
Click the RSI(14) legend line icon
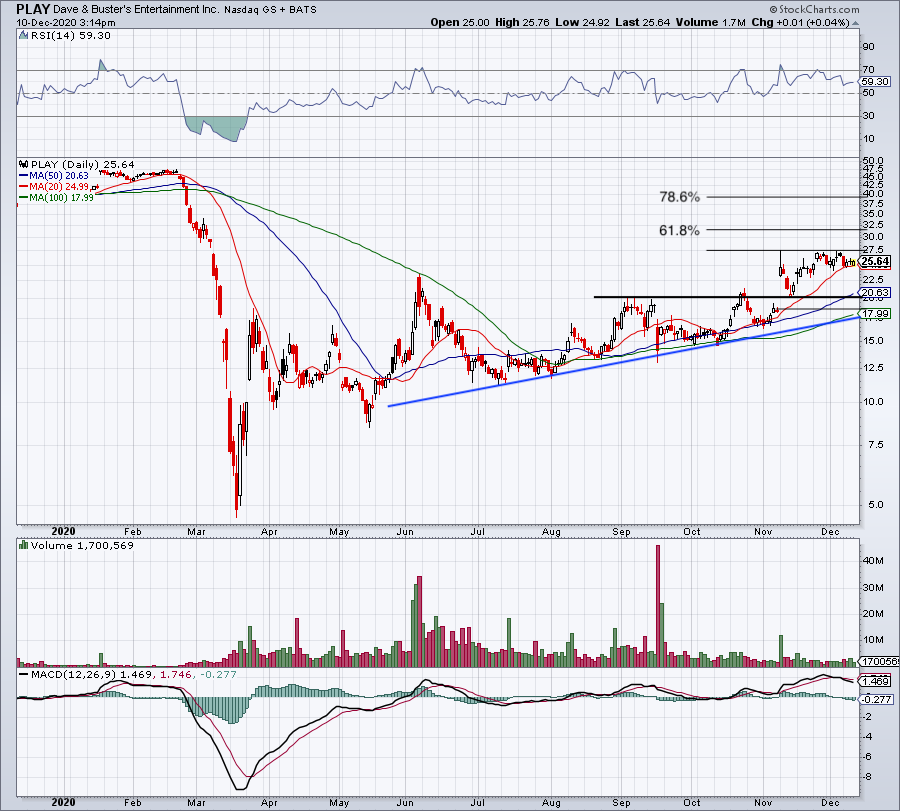pos(23,36)
